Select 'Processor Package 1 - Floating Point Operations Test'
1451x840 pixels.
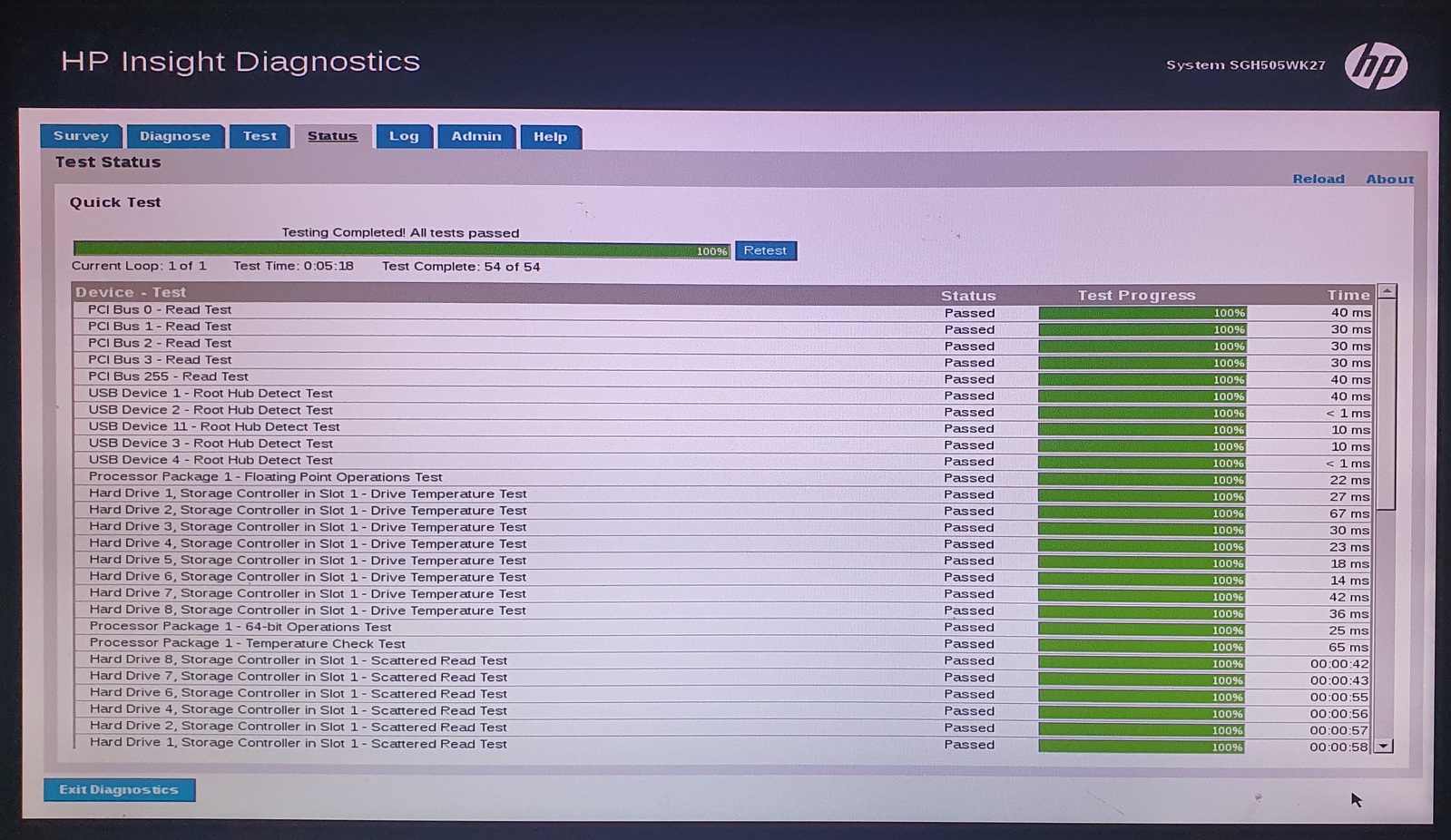[723, 478]
